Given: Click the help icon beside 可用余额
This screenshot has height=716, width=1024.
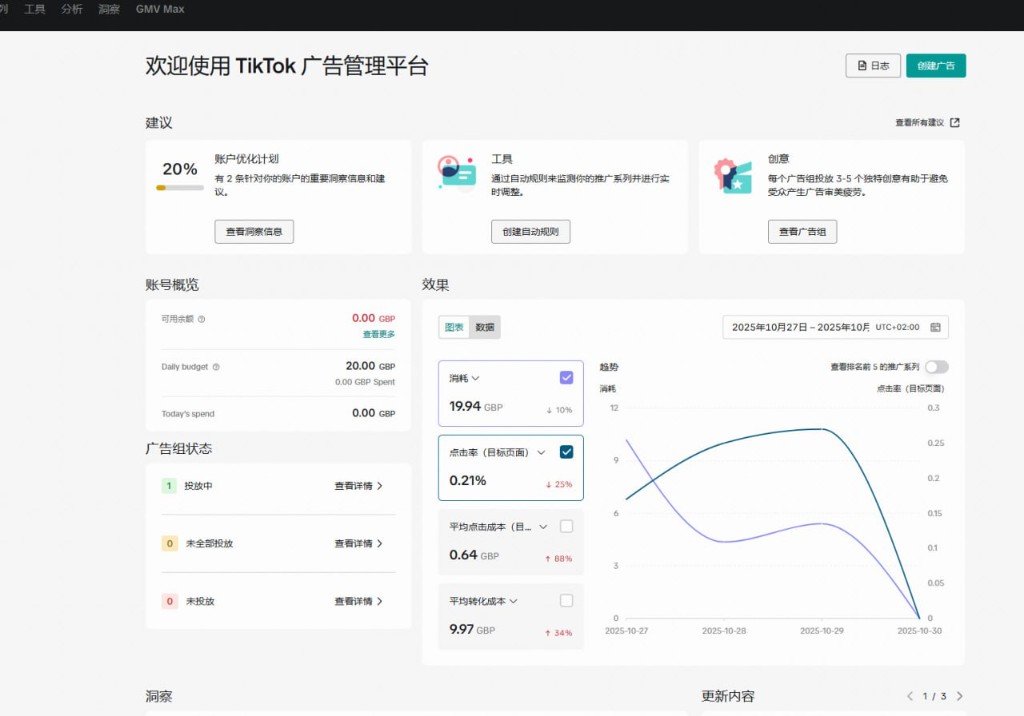Looking at the screenshot, I should click(x=201, y=319).
